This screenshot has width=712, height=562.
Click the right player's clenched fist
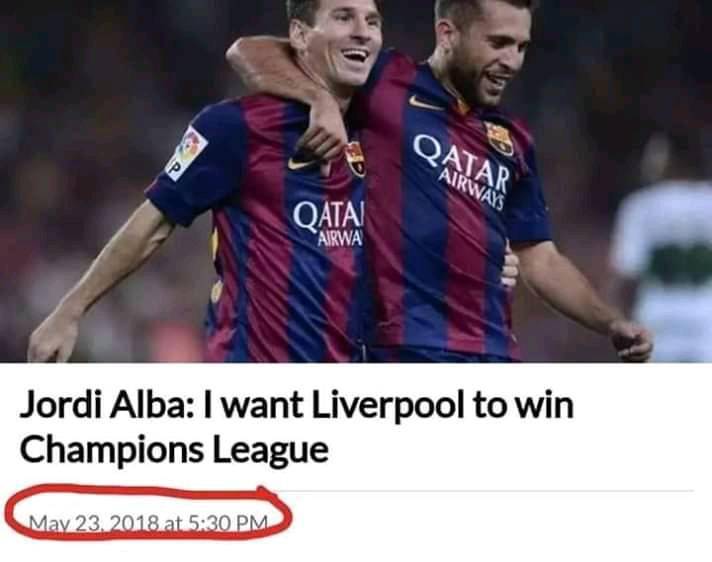click(x=631, y=340)
